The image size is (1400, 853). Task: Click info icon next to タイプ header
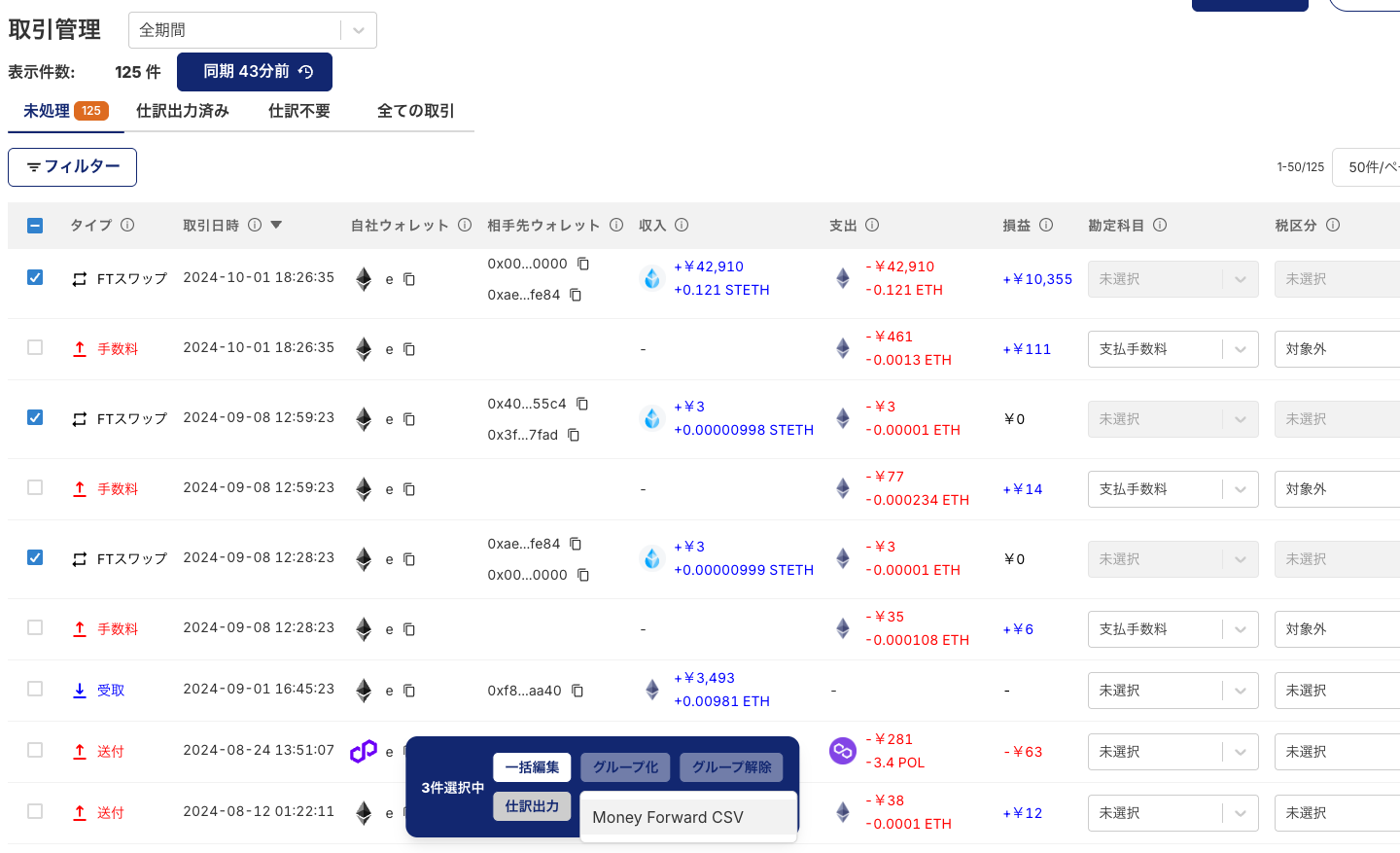click(x=127, y=225)
